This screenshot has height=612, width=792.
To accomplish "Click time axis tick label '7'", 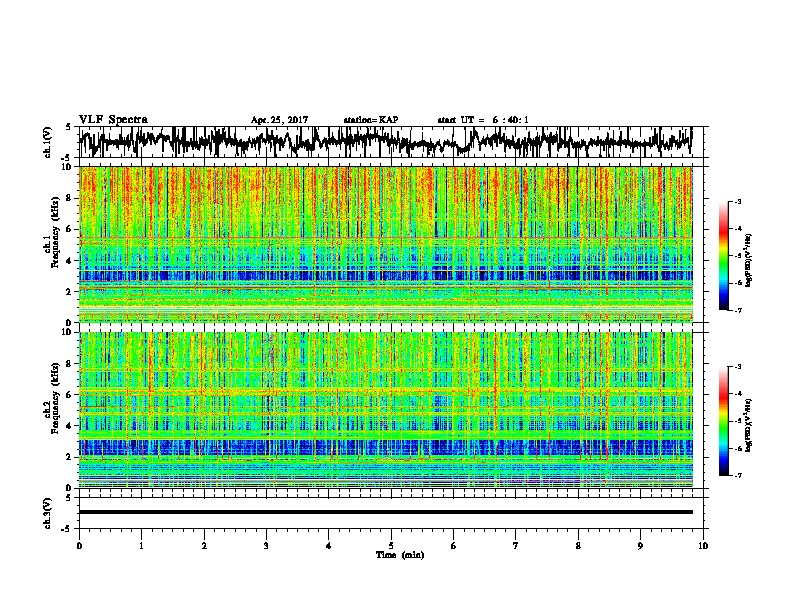I will (516, 546).
